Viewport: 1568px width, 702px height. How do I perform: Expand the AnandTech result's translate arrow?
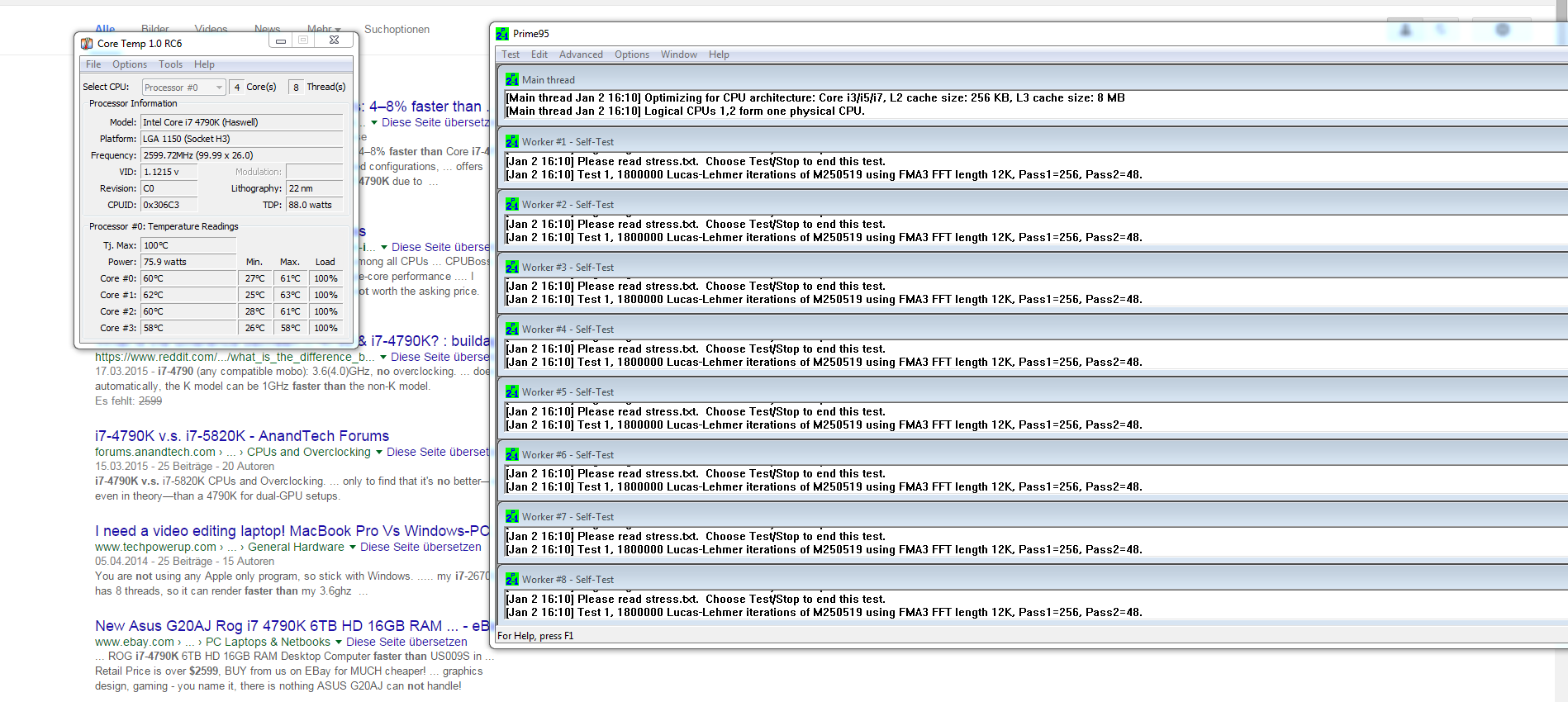[379, 453]
